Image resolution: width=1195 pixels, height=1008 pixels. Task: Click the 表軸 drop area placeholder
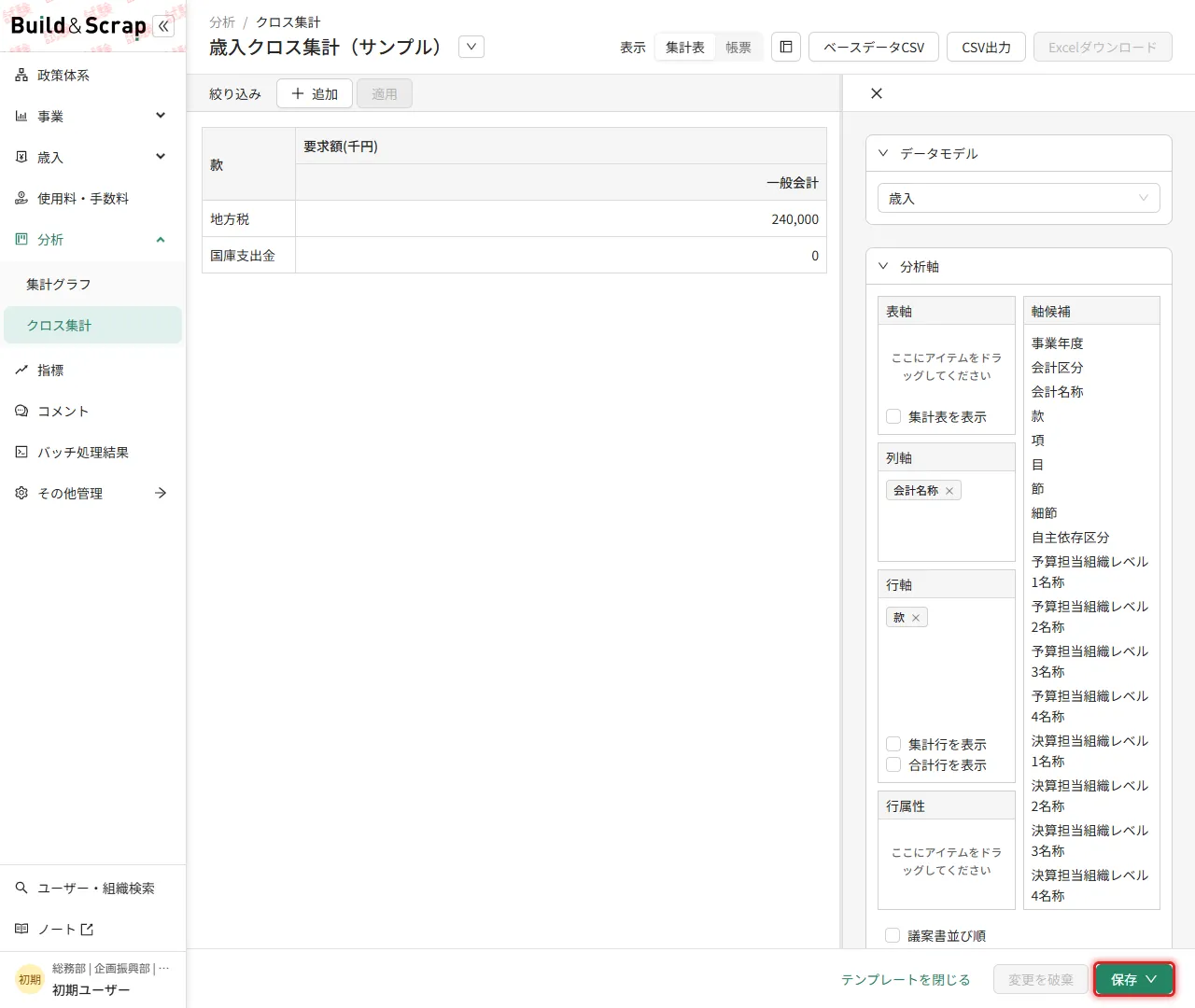tap(947, 367)
